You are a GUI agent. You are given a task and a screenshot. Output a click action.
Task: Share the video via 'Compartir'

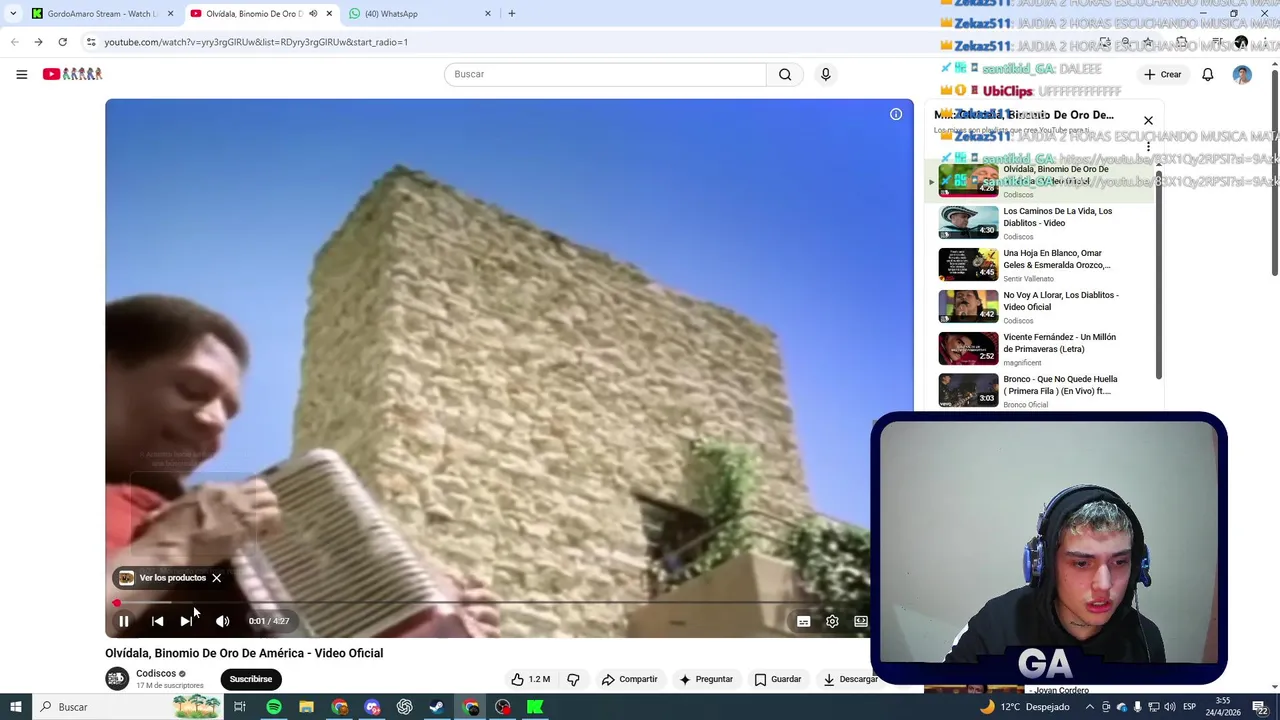629,679
